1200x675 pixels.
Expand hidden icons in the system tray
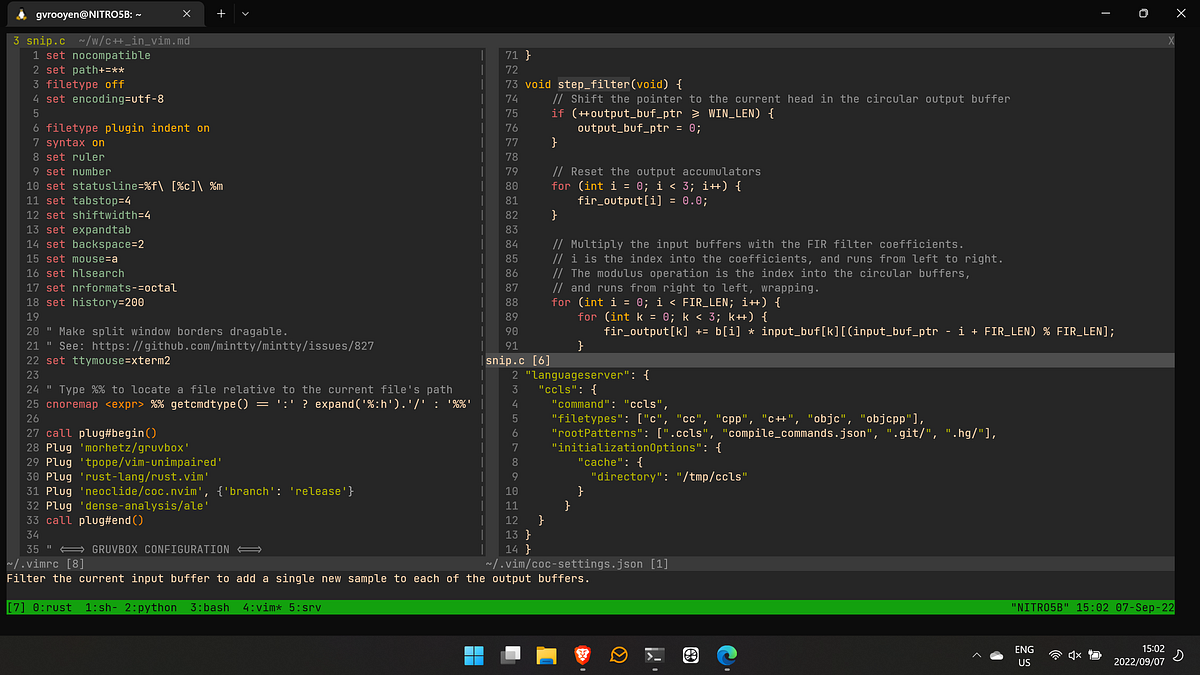[x=977, y=656]
